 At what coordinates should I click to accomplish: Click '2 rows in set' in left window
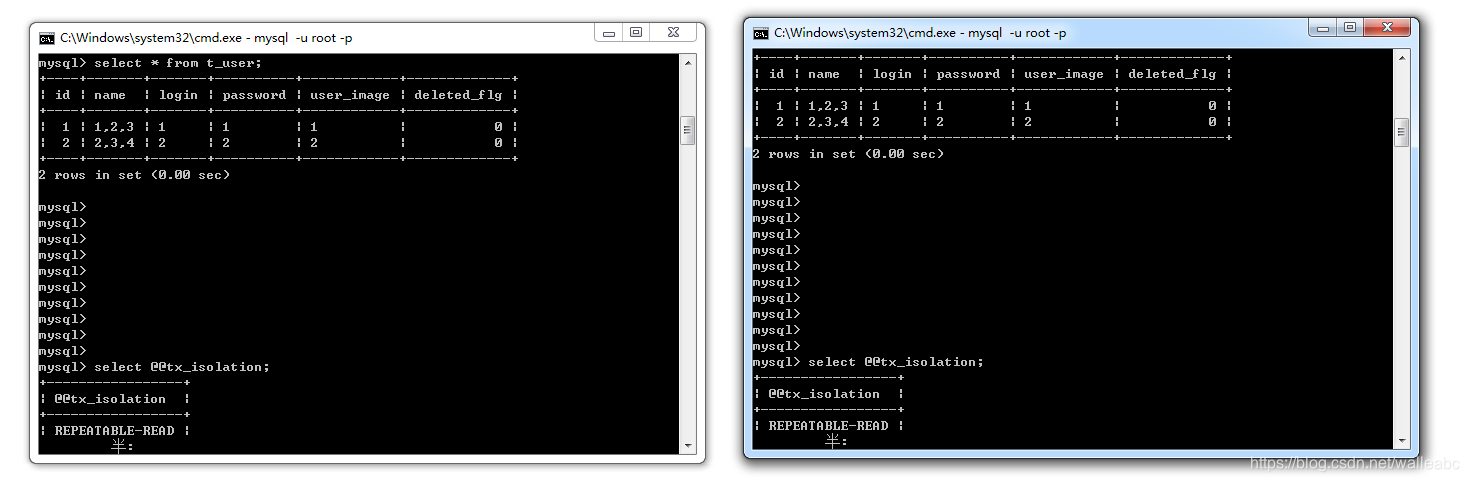[x=90, y=175]
